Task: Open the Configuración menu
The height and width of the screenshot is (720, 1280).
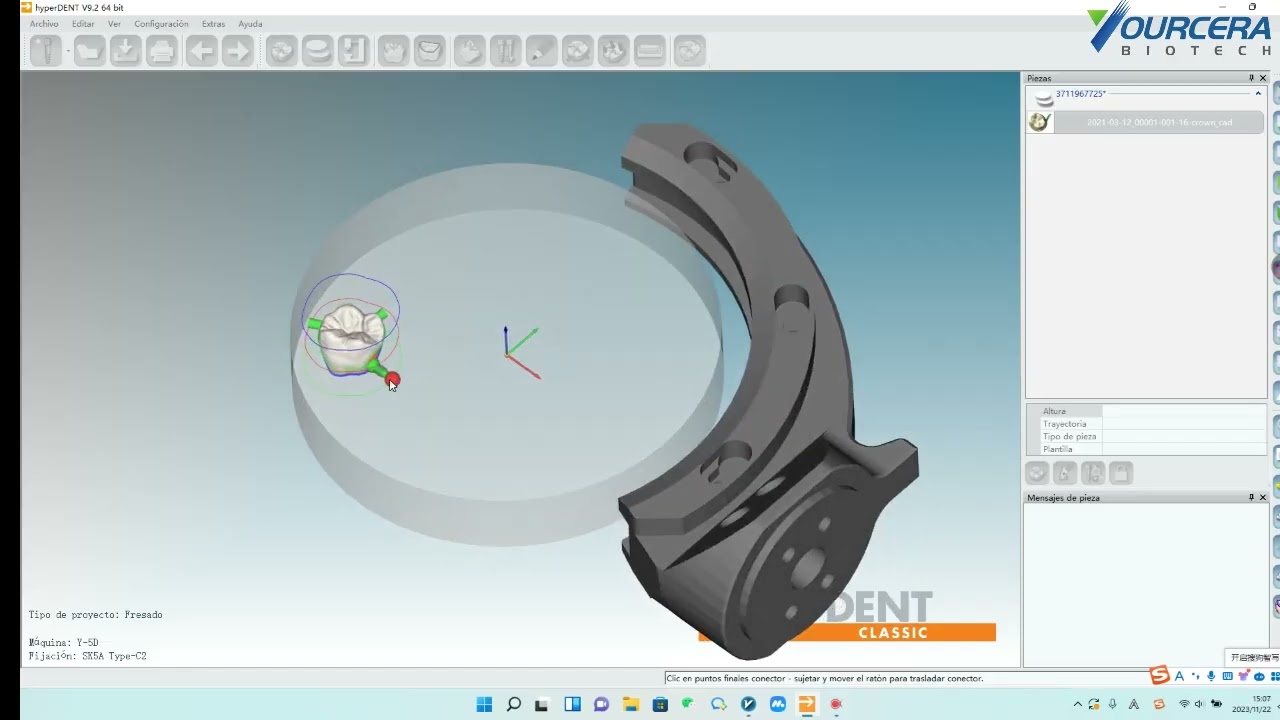Action: tap(161, 24)
